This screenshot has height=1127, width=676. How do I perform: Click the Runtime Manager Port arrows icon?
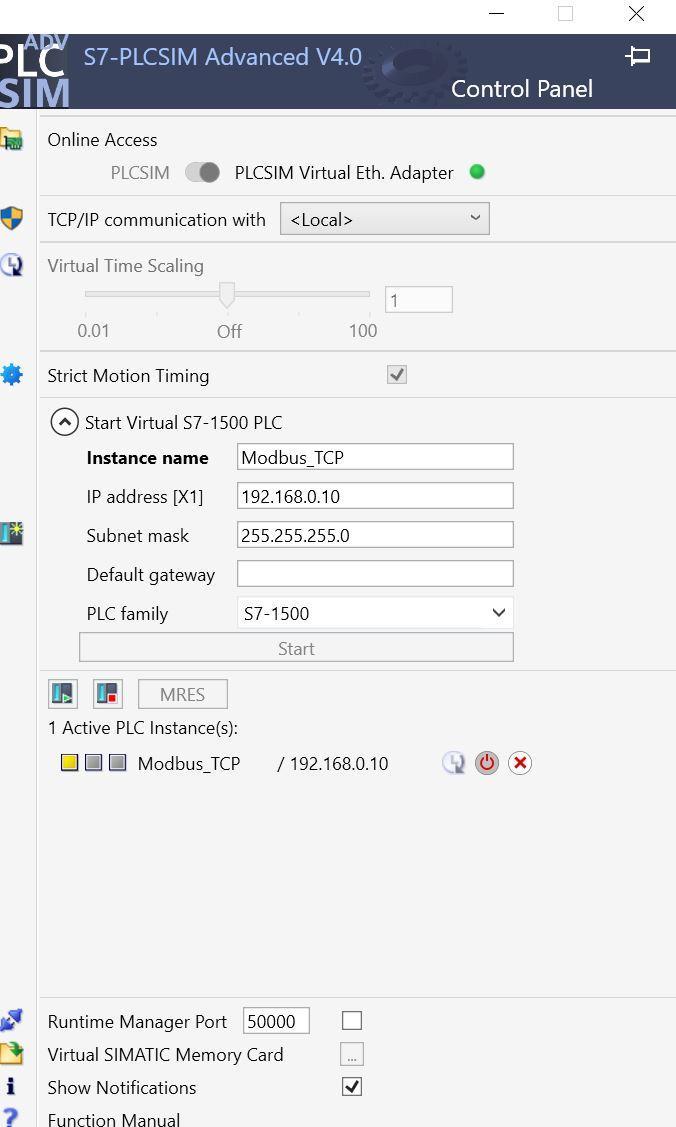click(x=11, y=1020)
